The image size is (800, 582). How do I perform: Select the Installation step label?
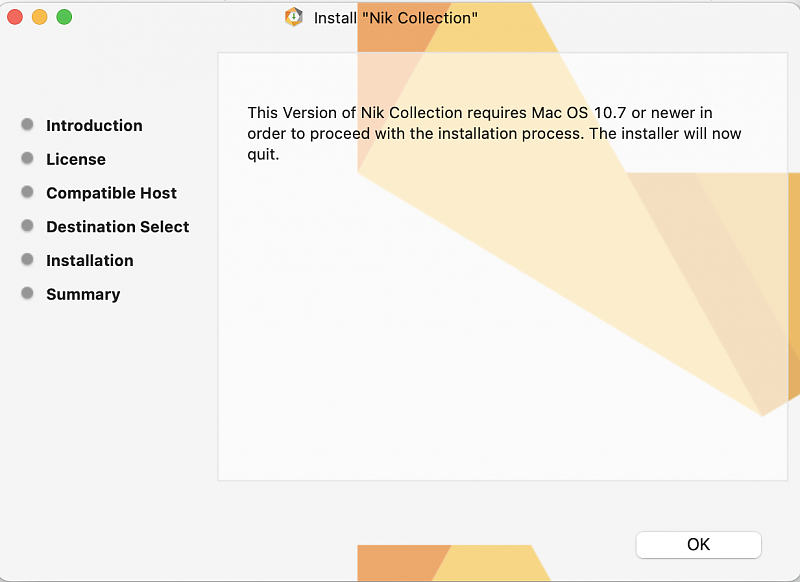click(89, 260)
